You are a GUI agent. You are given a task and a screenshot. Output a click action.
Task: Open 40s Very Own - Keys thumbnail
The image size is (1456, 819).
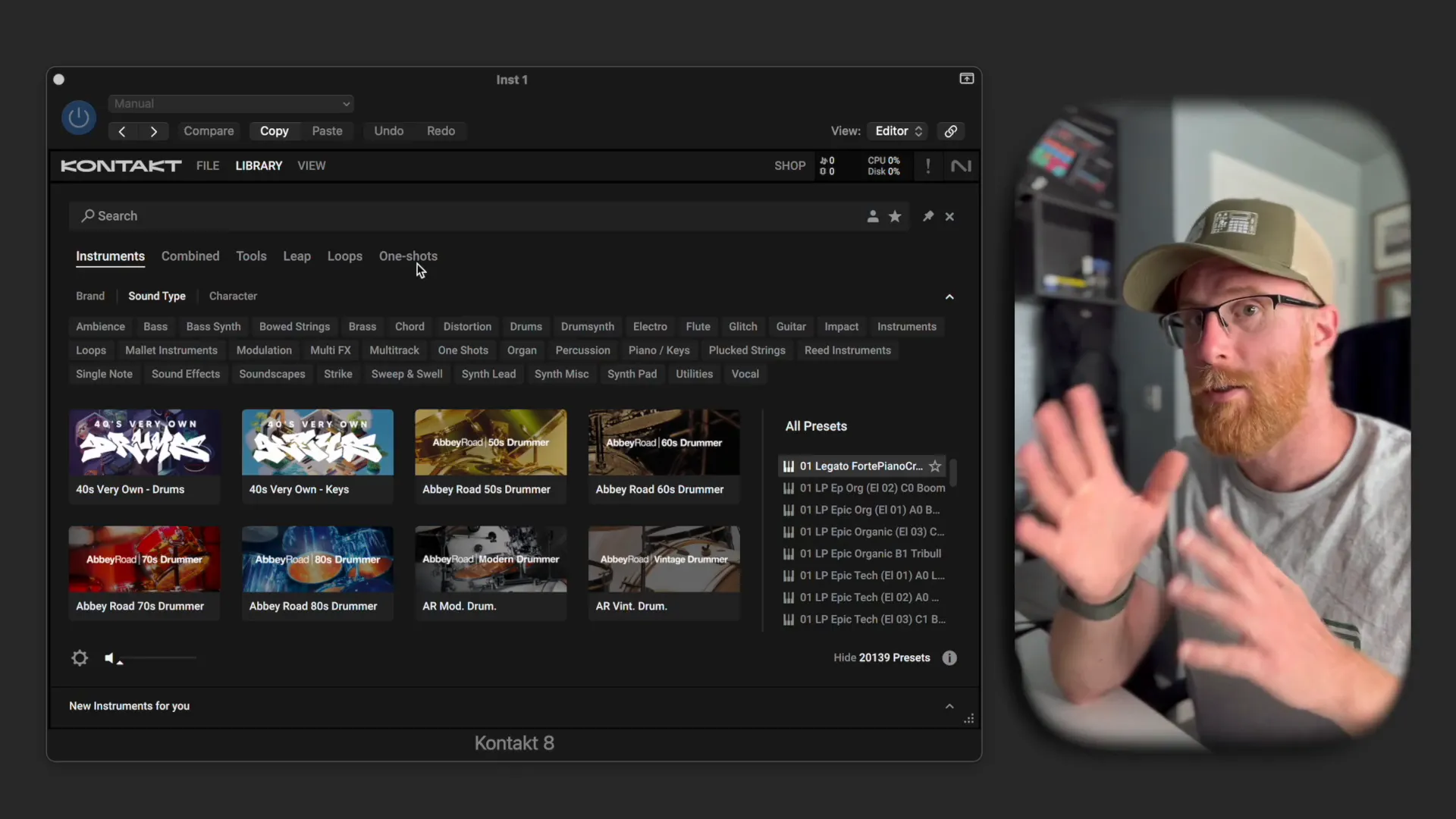(x=317, y=457)
